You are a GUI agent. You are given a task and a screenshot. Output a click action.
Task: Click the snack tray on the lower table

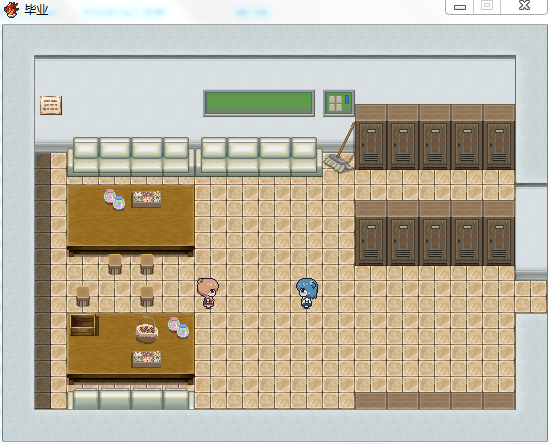[147, 359]
